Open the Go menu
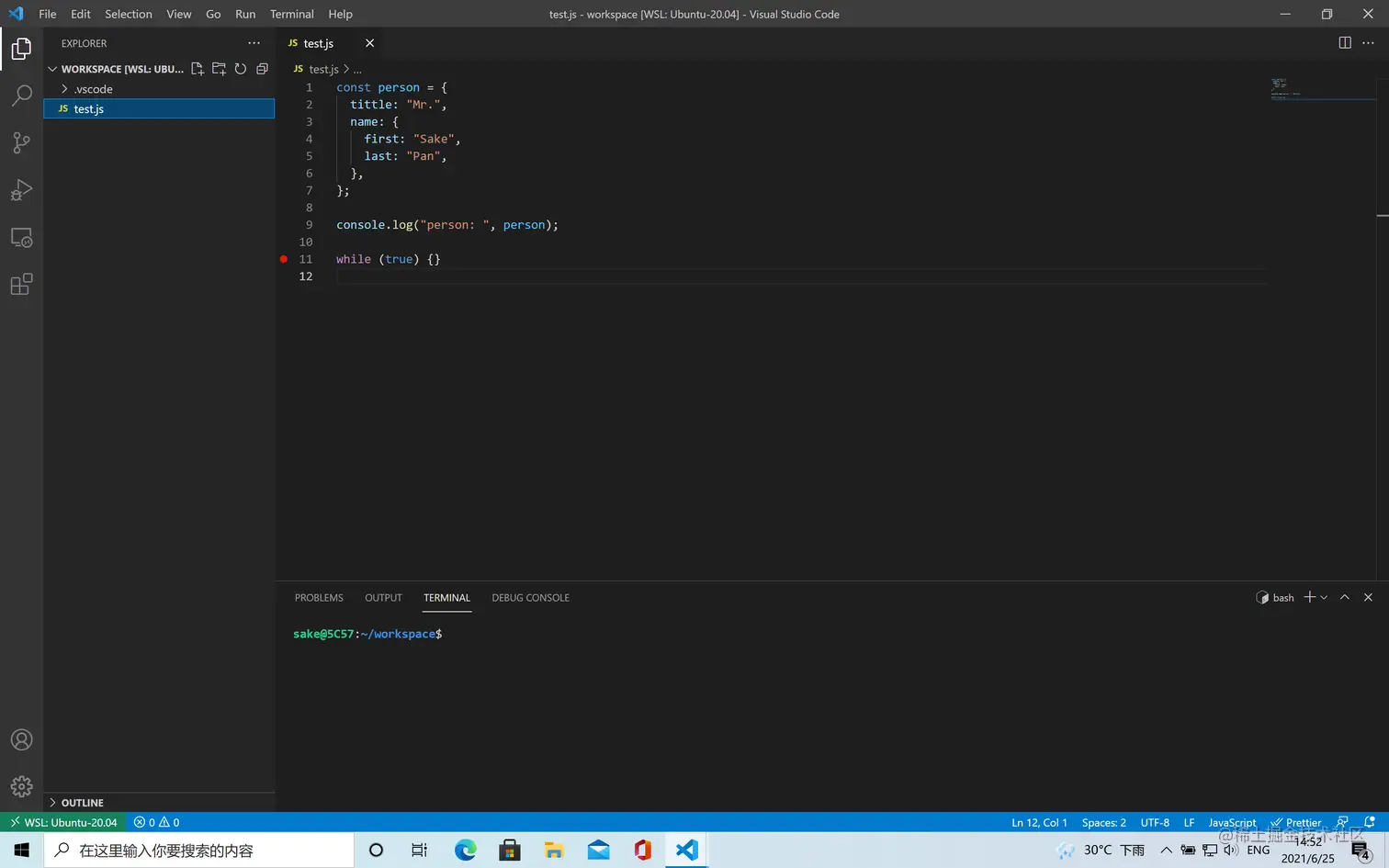The width and height of the screenshot is (1389, 868). pyautogui.click(x=213, y=14)
